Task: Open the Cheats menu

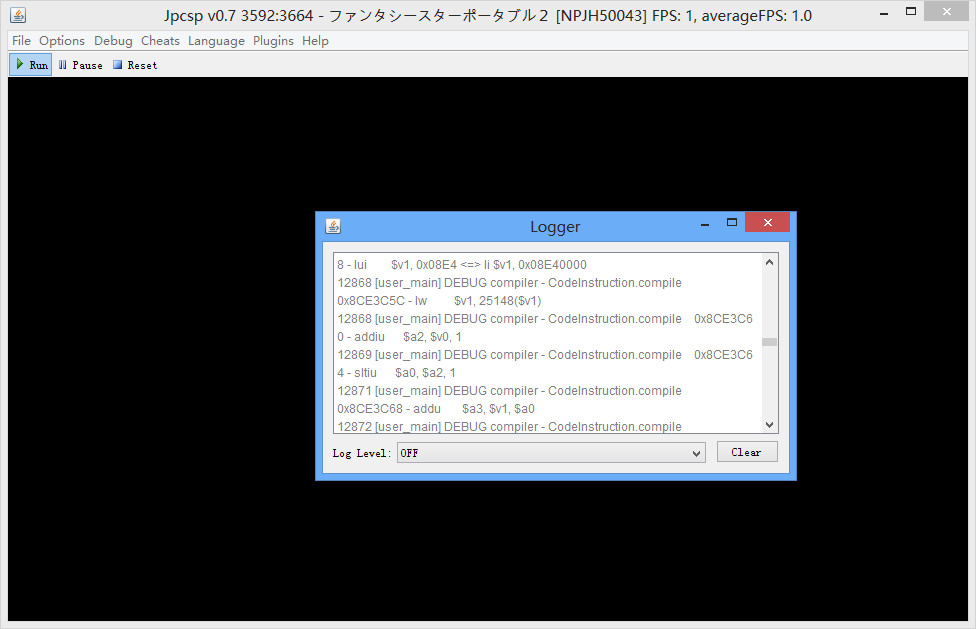Action: tap(160, 41)
